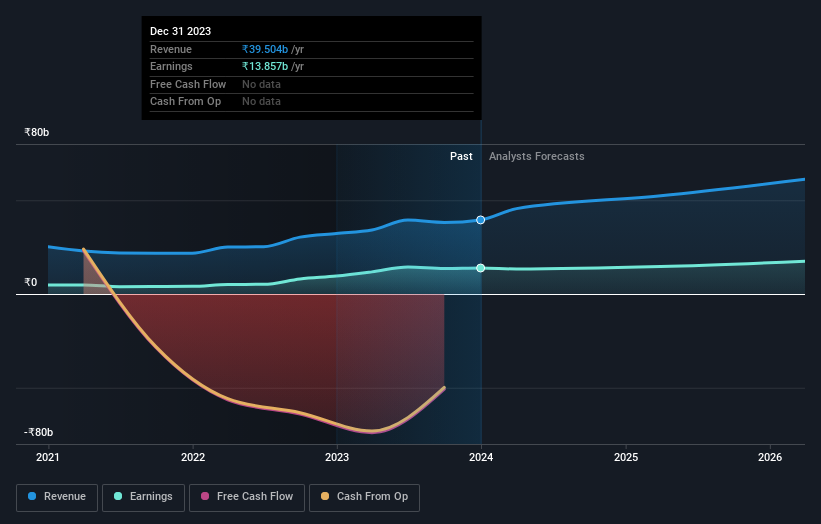This screenshot has width=821, height=524.
Task: Toggle the Free Cash Flow legend button
Action: pos(247,497)
